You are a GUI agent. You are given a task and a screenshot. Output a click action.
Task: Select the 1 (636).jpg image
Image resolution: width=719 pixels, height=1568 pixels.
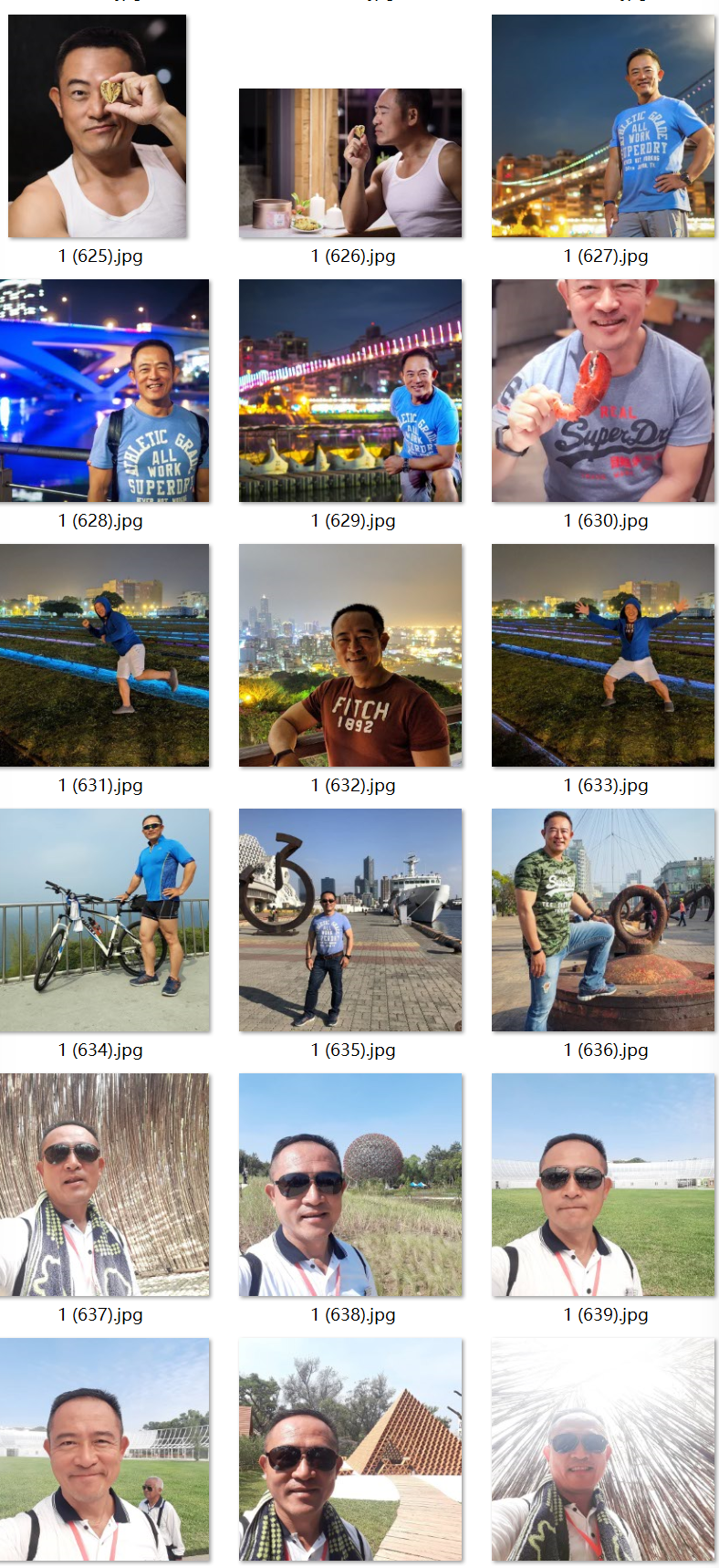coord(603,920)
